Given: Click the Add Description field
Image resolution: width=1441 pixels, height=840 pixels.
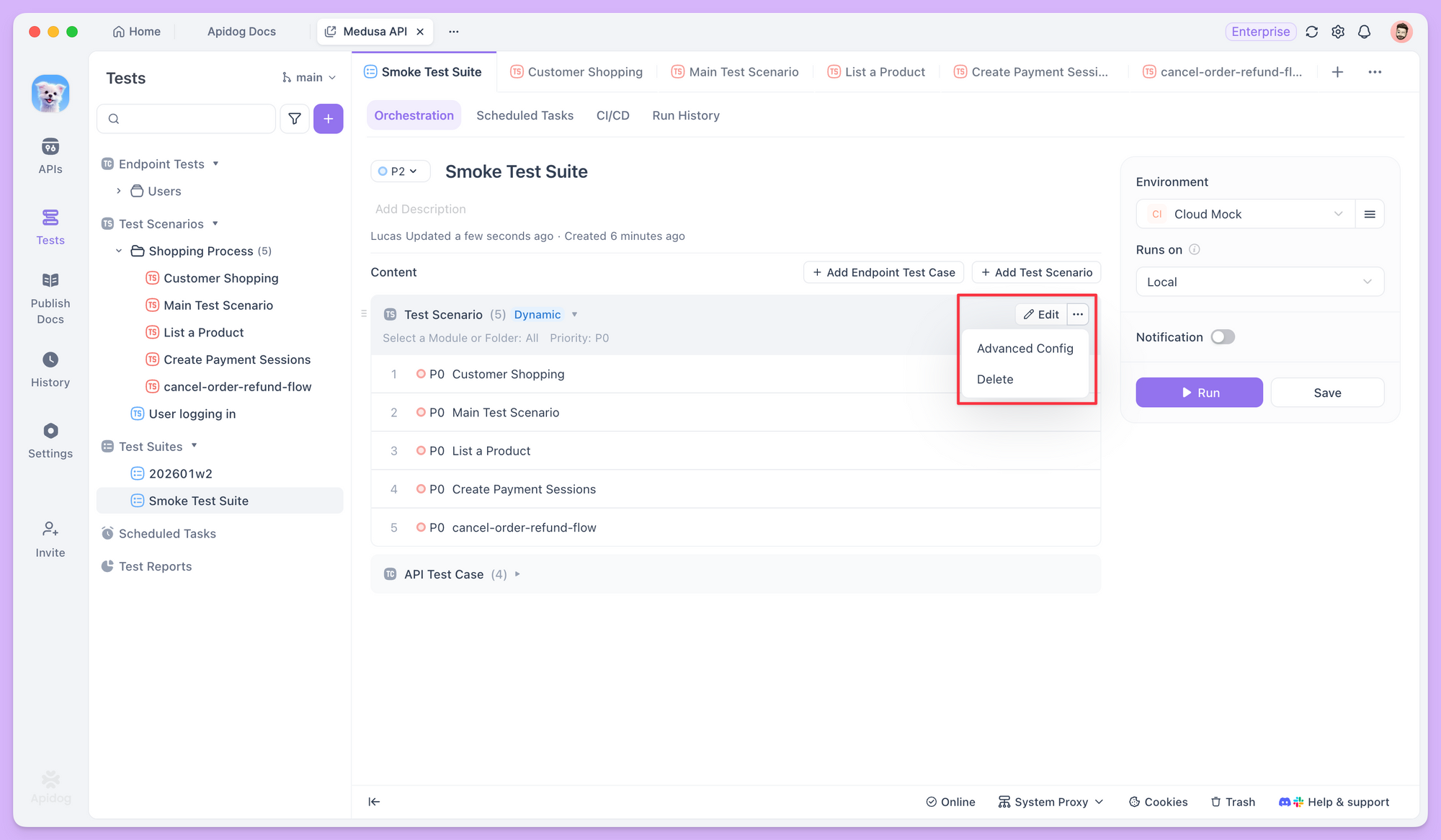Looking at the screenshot, I should [421, 209].
